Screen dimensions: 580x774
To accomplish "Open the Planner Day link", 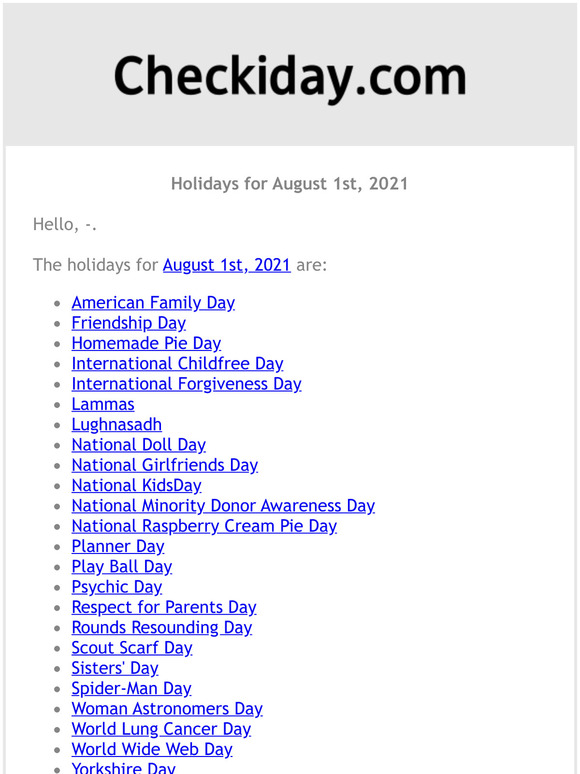I will coord(118,546).
